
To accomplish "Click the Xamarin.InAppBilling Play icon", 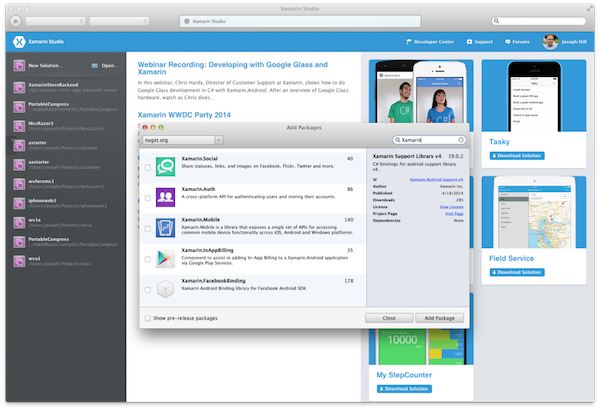I will tap(165, 258).
